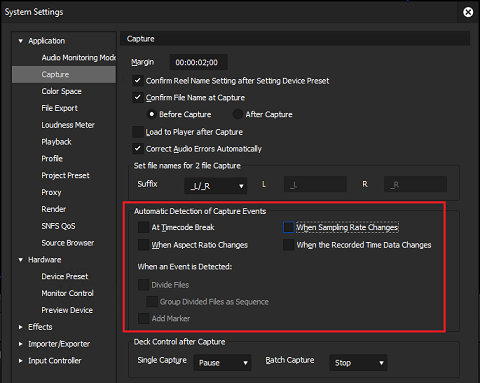This screenshot has height=383, width=480.
Task: Check When the Recorded Time Data Changes
Action: [288, 245]
